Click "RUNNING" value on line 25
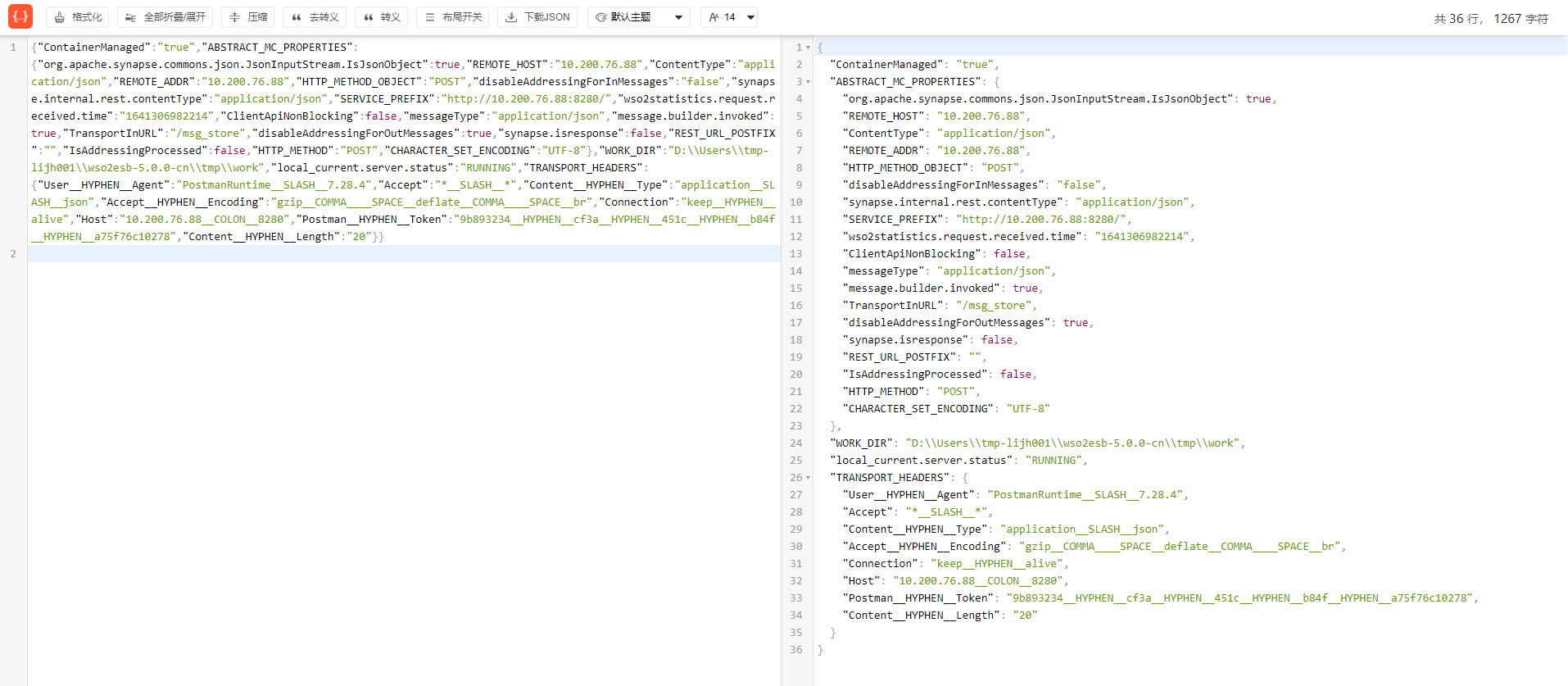The width and height of the screenshot is (1568, 686). (1054, 461)
